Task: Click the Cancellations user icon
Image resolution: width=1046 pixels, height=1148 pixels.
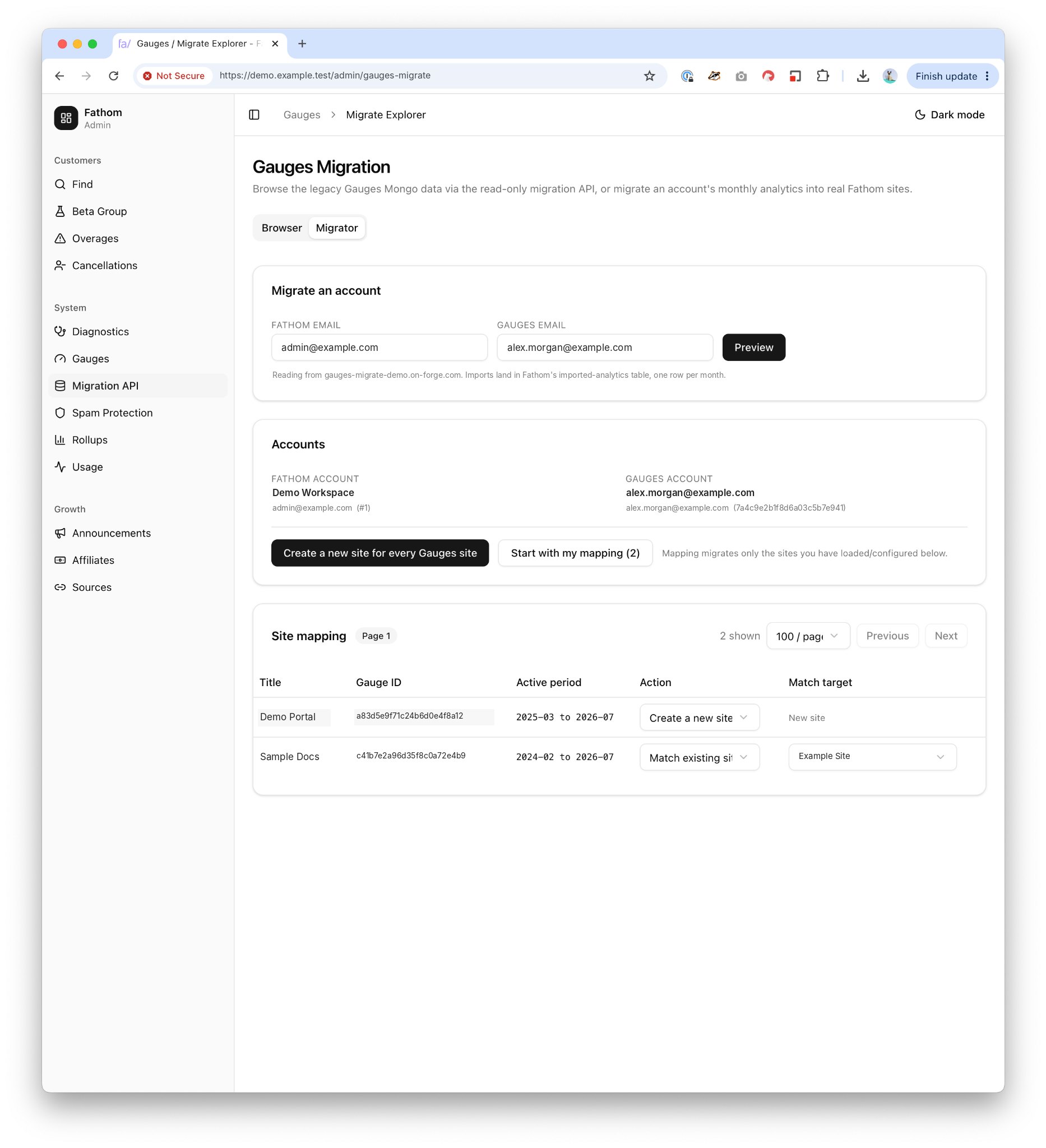Action: 60,265
